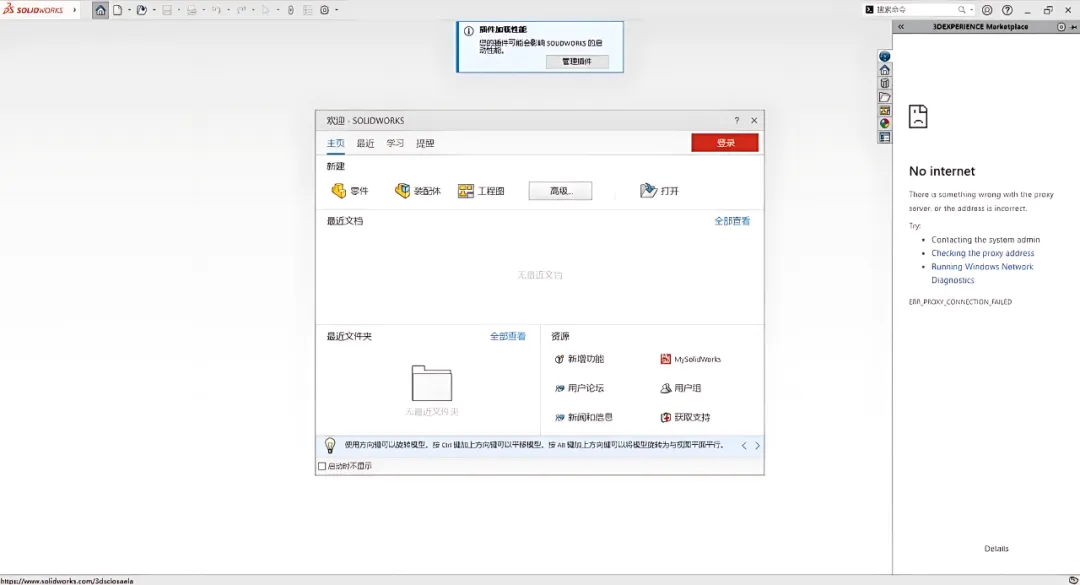Viewport: 1080px width, 585px height.
Task: Create a new 工程图 drawing
Action: click(x=481, y=191)
